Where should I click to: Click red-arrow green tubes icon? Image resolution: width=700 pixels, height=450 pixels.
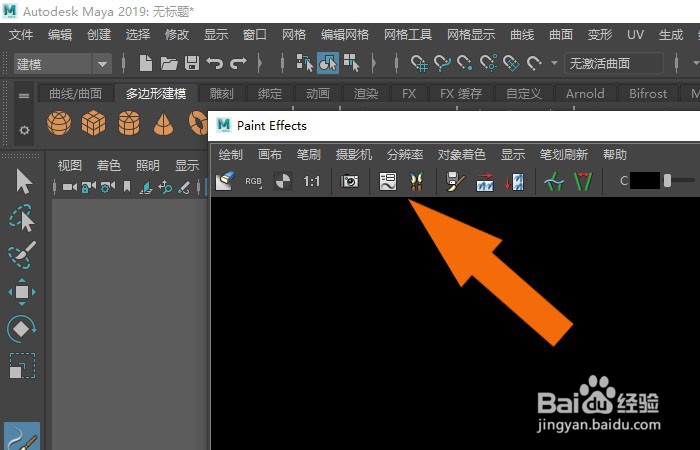pos(583,181)
